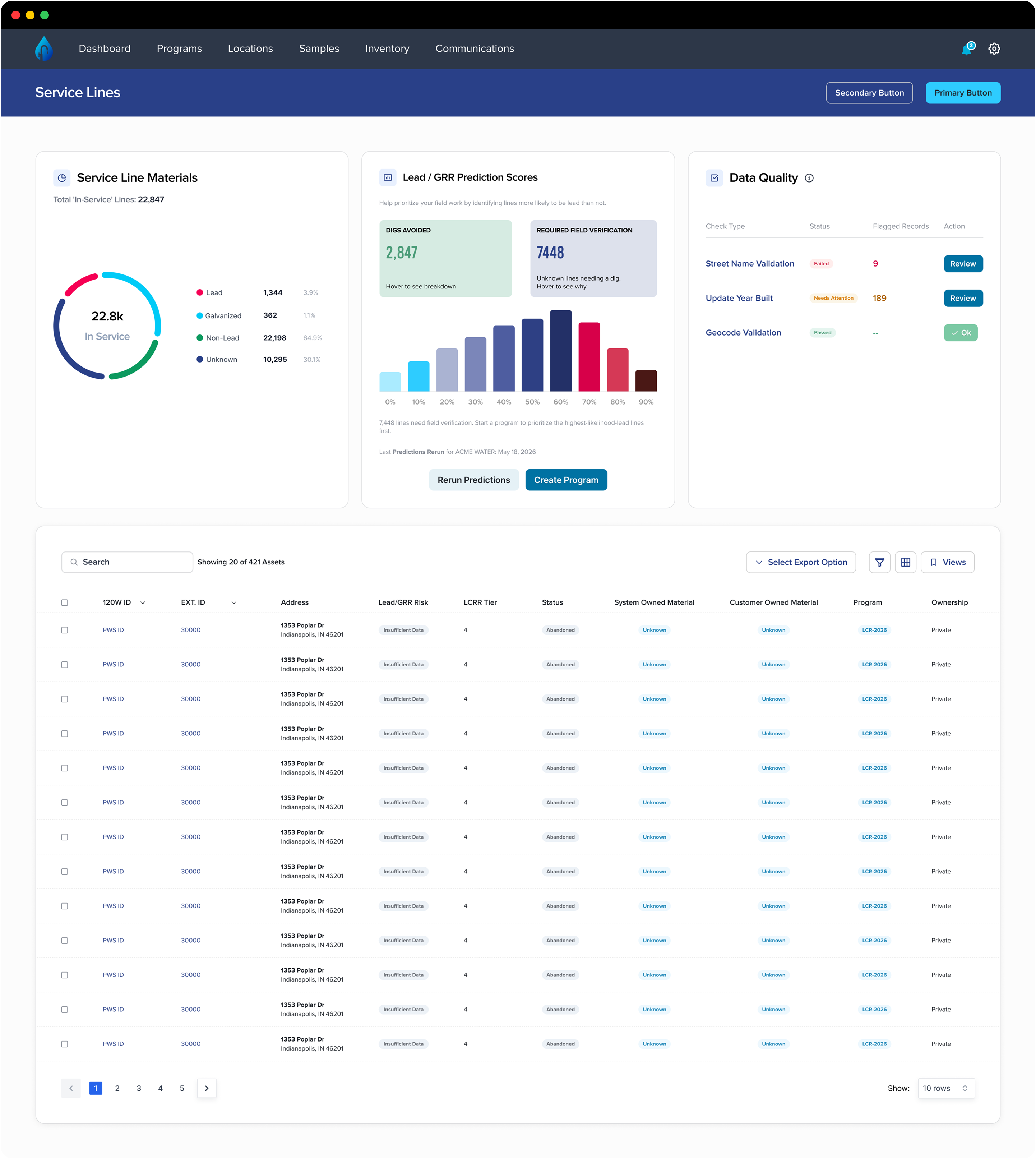Go to page 3

(x=139, y=1089)
